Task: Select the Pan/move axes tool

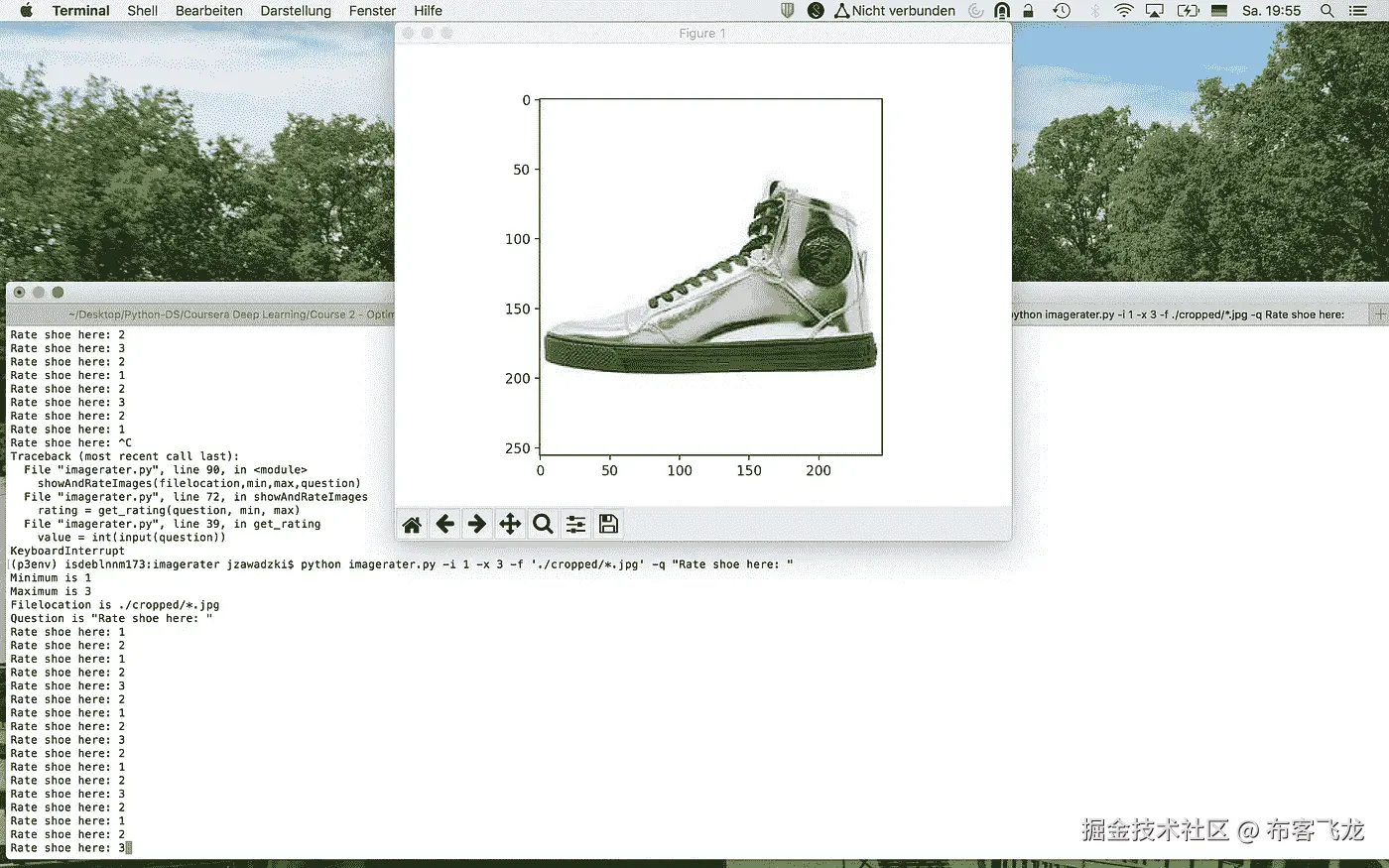Action: (510, 524)
